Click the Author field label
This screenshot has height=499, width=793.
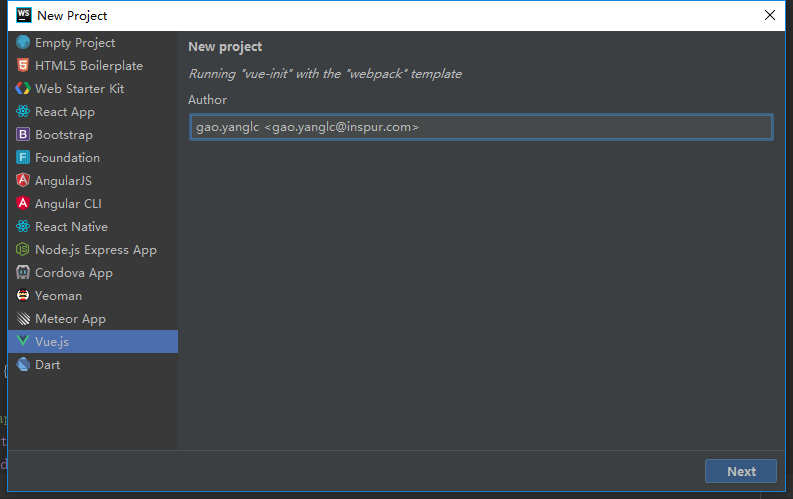[207, 100]
